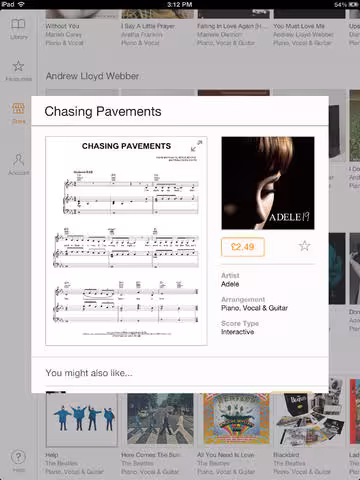Select the Store tab in sidebar
Screen dimensions: 360x480
[x=18, y=113]
